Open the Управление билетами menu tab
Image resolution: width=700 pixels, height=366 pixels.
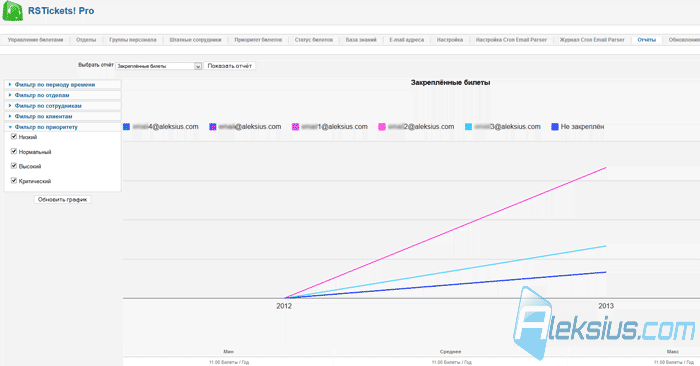tap(35, 40)
